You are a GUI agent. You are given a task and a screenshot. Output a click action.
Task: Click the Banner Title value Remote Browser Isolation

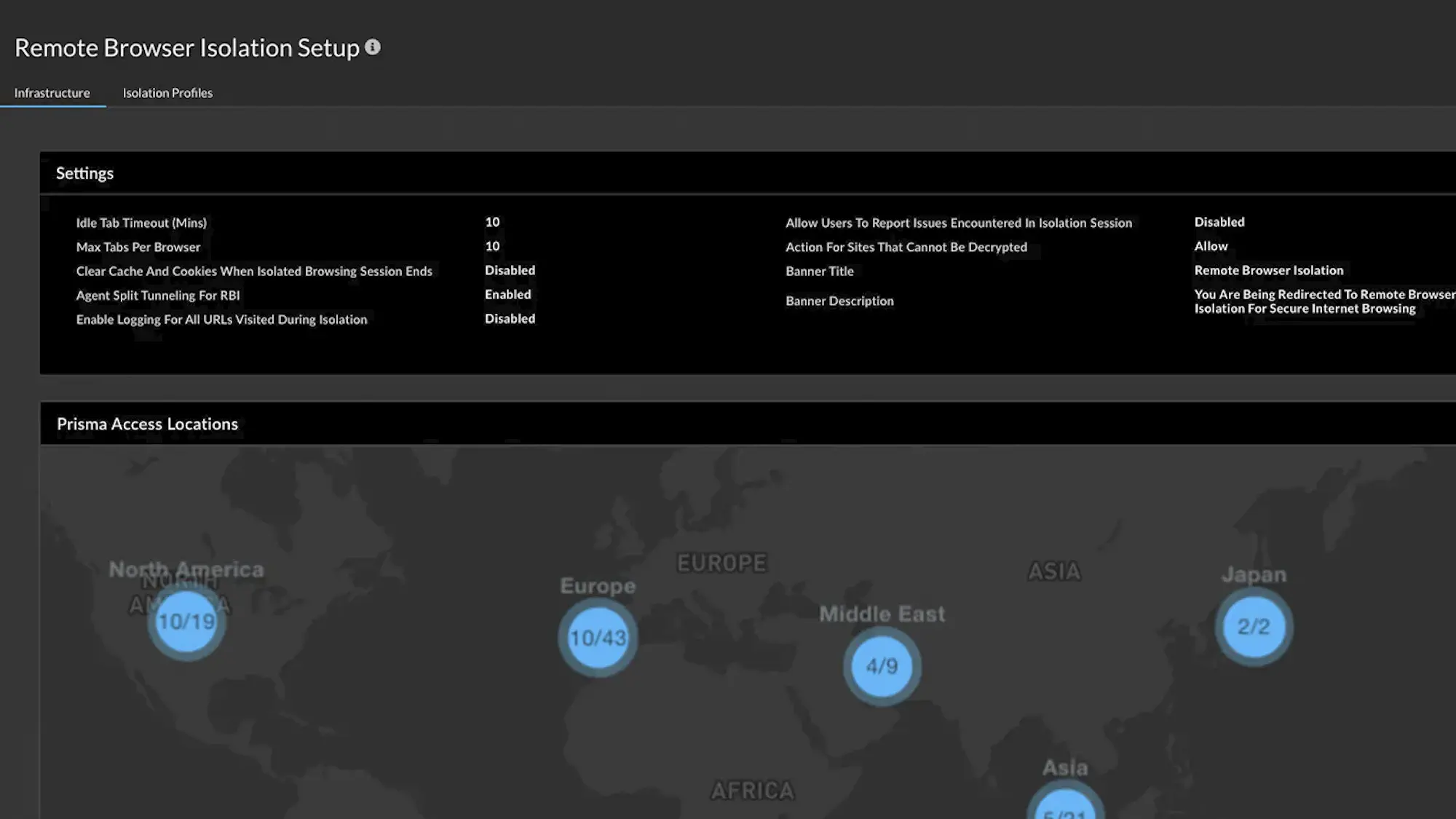click(1268, 270)
